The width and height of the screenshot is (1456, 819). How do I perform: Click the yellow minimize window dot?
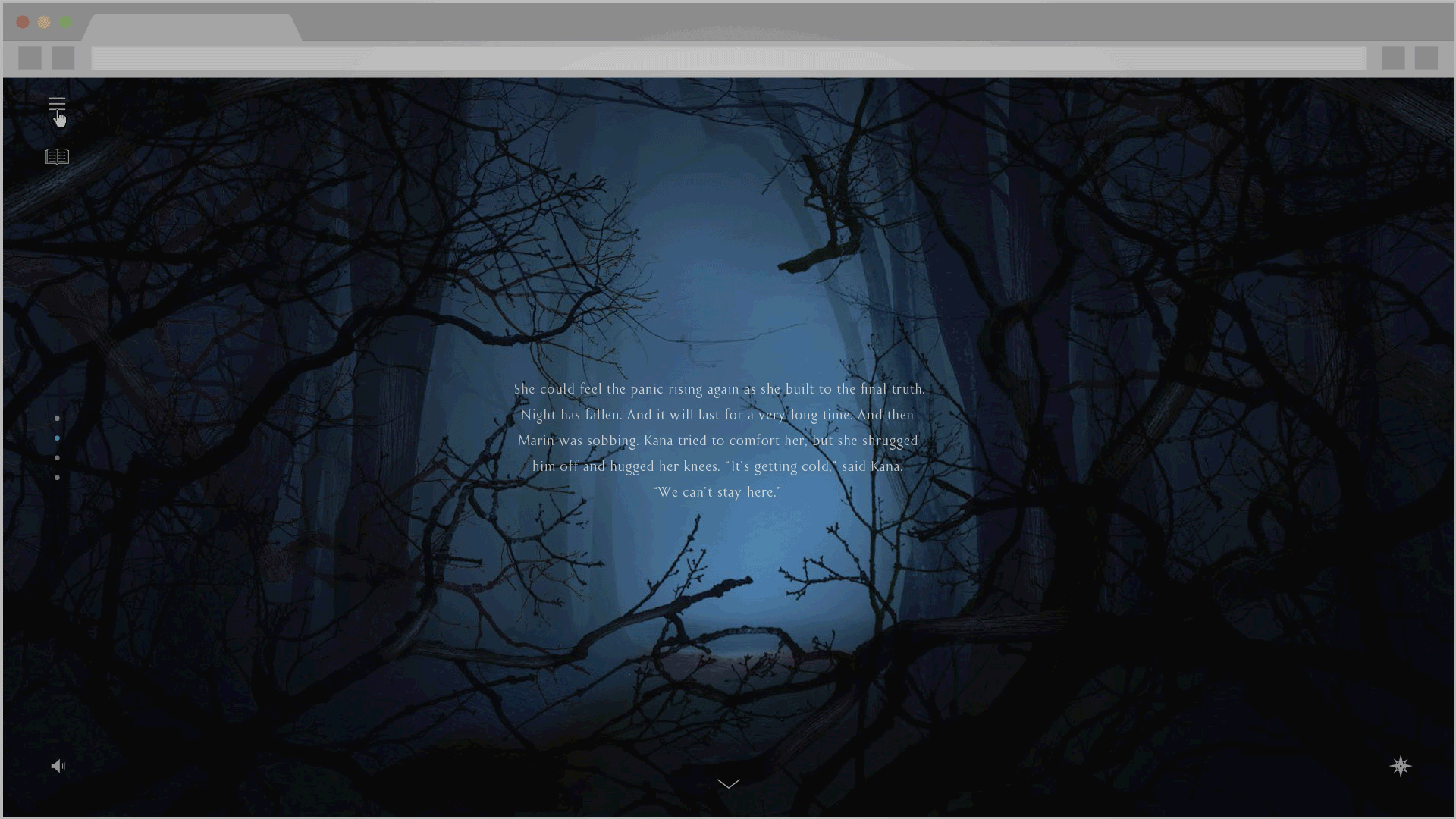tap(44, 22)
